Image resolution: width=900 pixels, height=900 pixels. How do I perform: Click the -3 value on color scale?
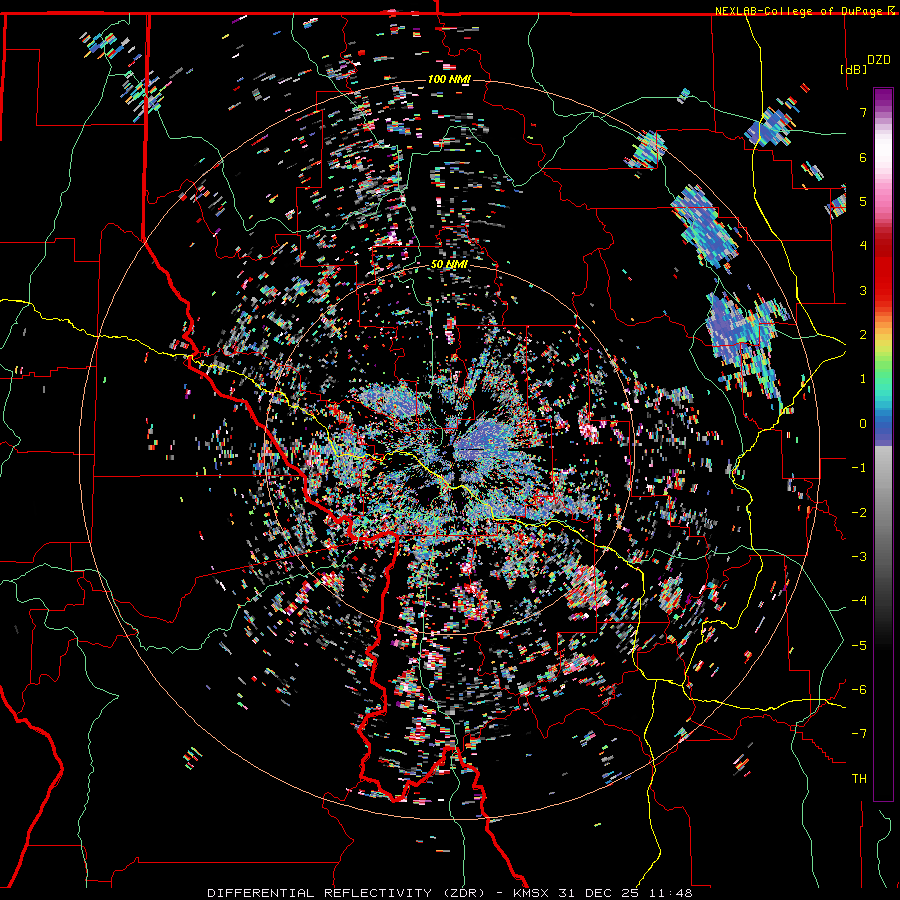tap(859, 557)
